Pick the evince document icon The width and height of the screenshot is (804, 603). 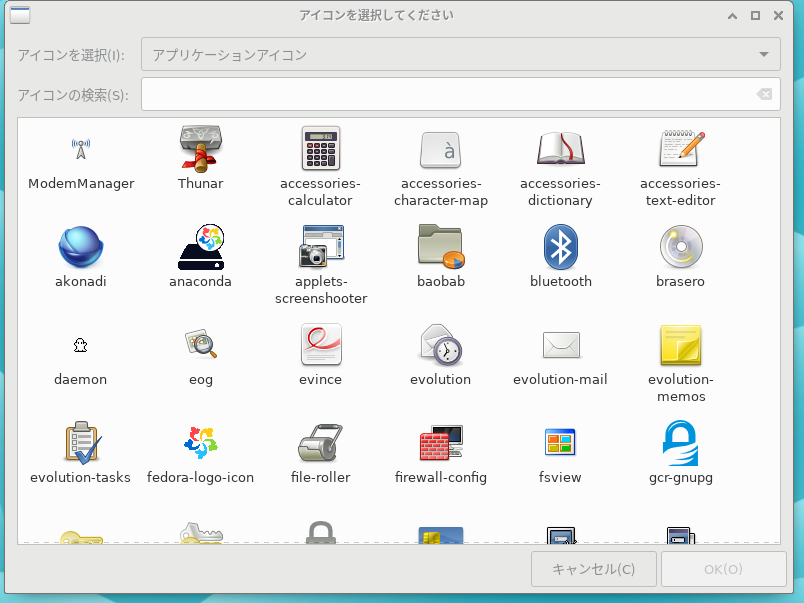(320, 344)
